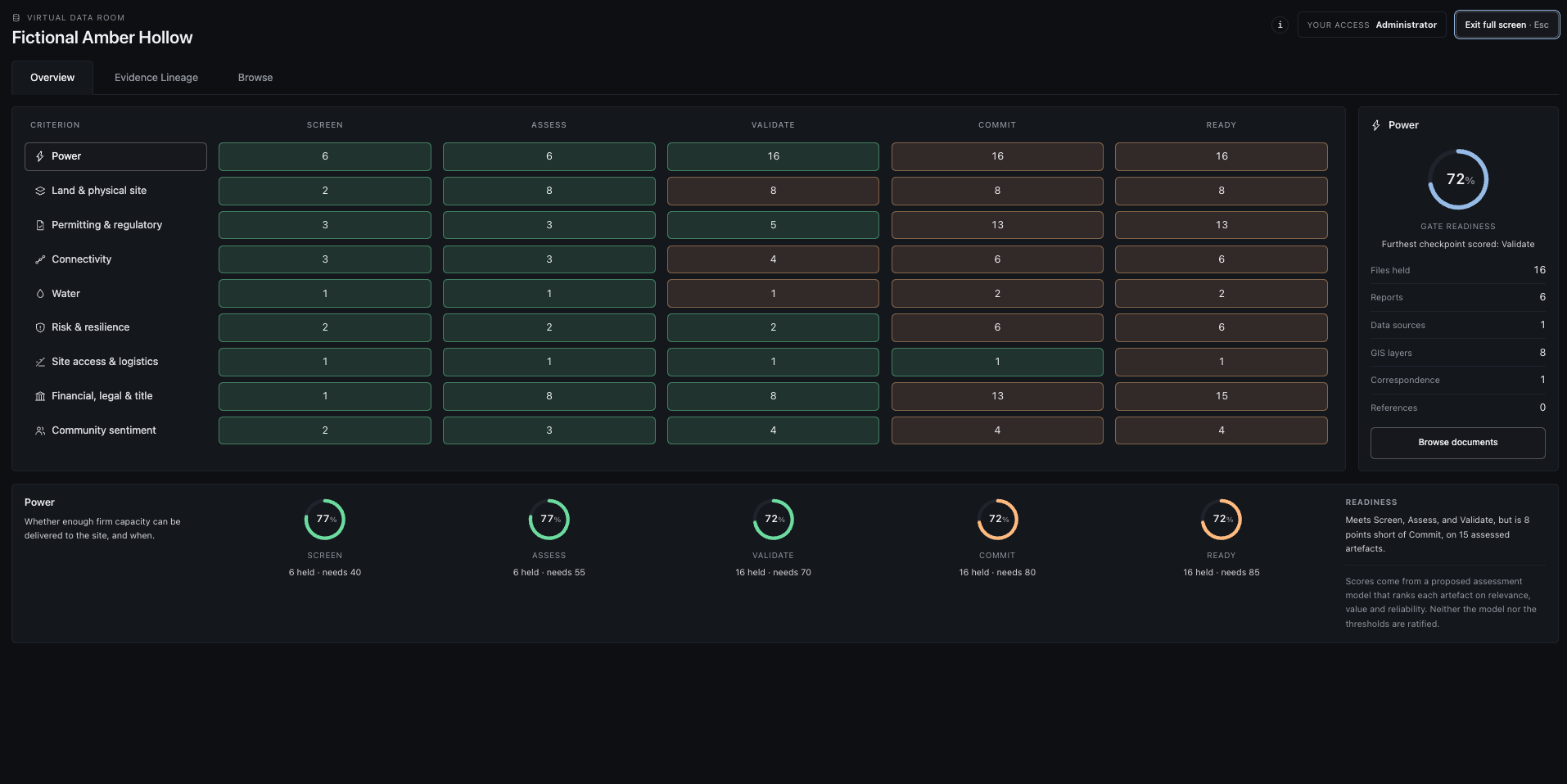Open the info icon near Your Access
The height and width of the screenshot is (784, 1567).
[1280, 25]
